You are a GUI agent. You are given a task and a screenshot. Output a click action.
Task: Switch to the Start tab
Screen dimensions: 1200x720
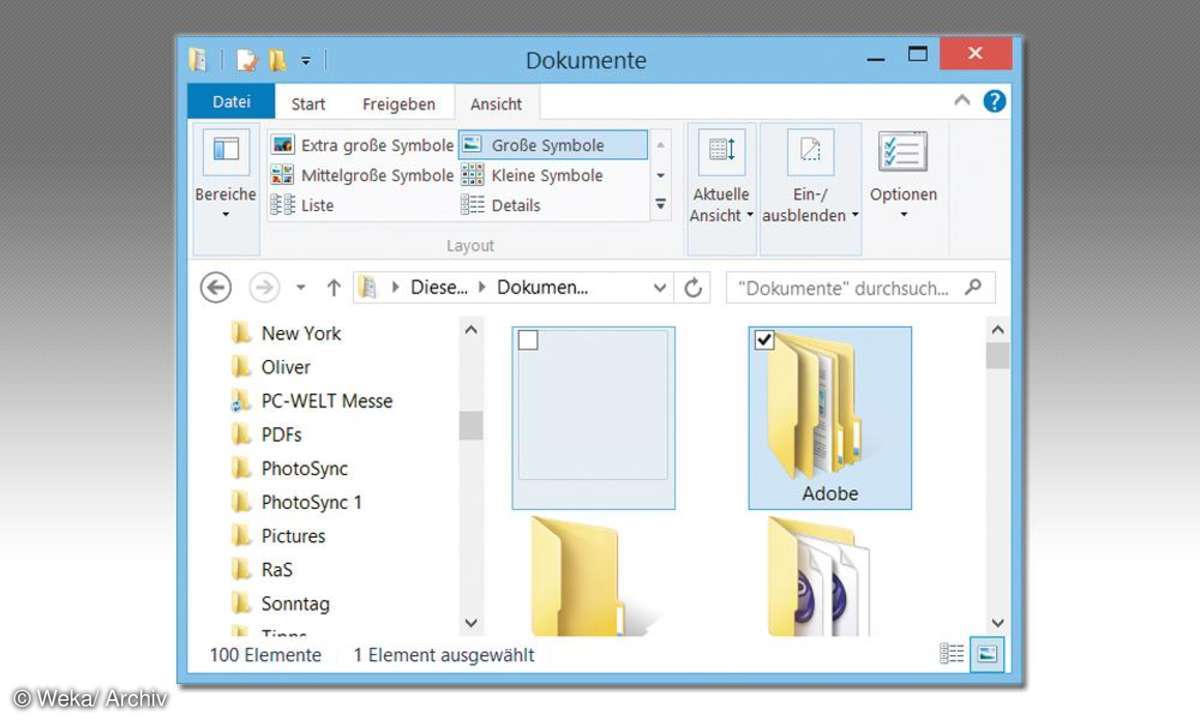308,104
